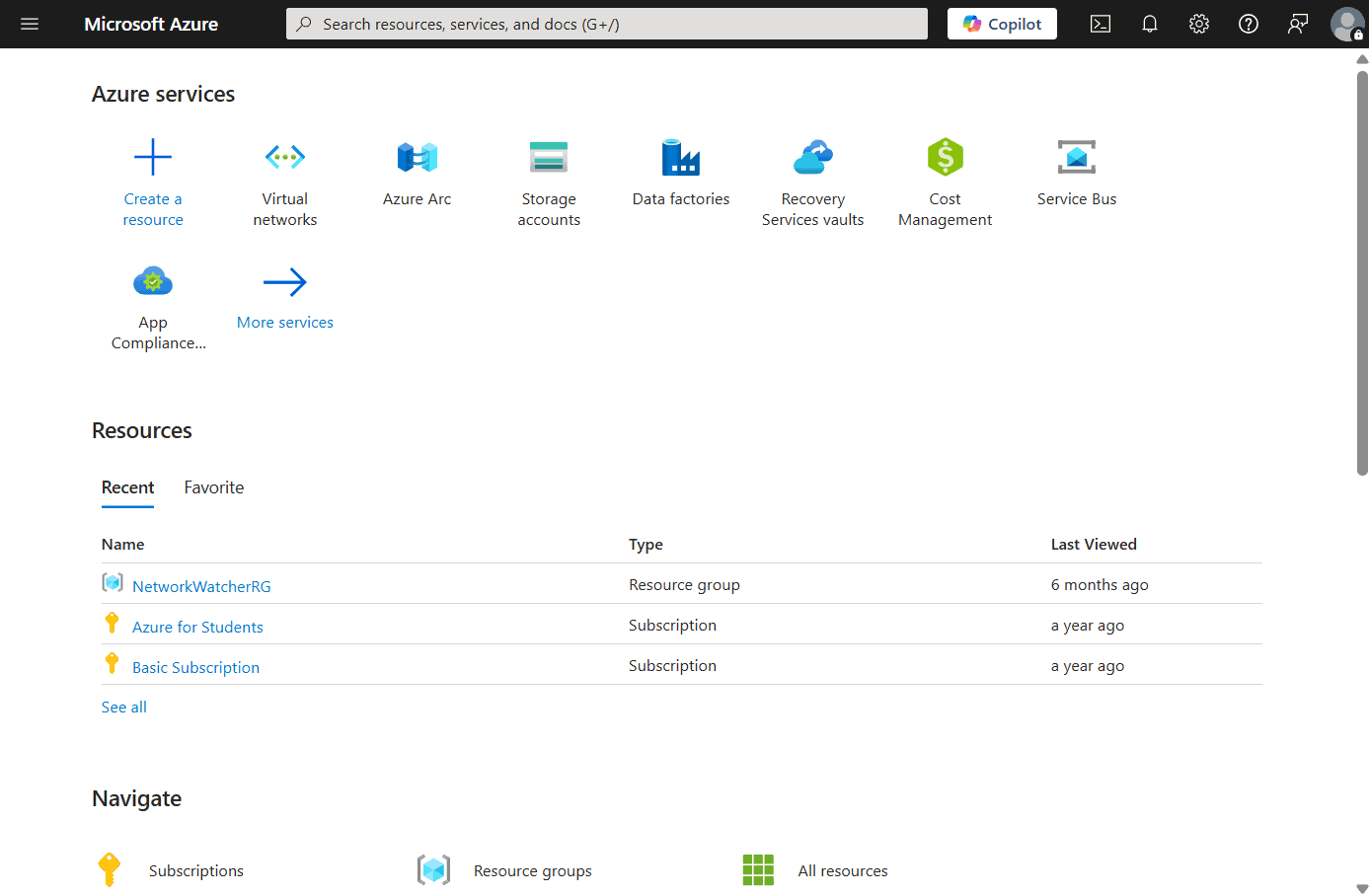Click the scrollbar up arrow

click(1362, 59)
